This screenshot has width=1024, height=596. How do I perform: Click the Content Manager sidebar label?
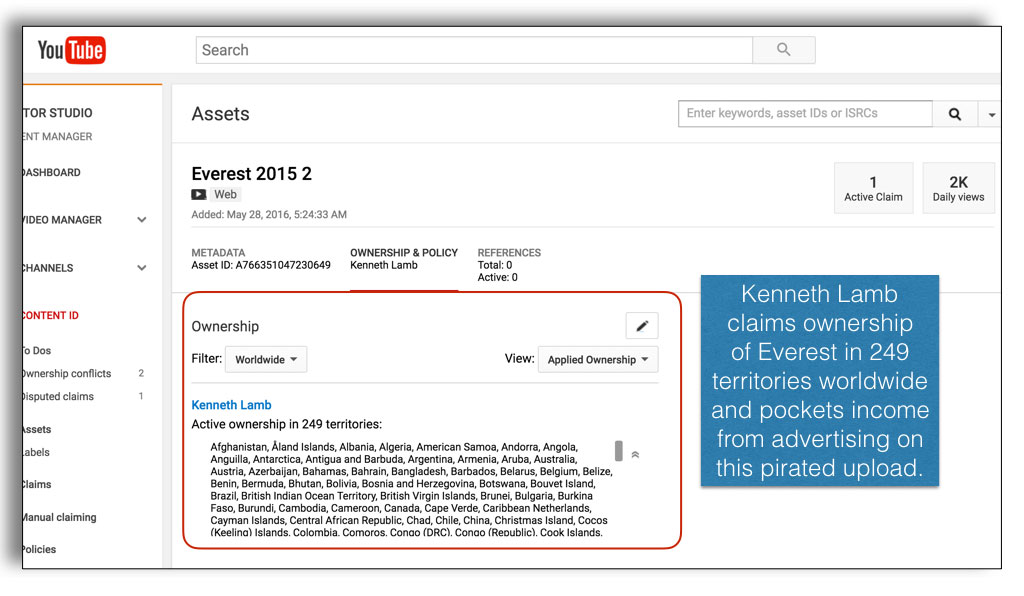[x=57, y=136]
